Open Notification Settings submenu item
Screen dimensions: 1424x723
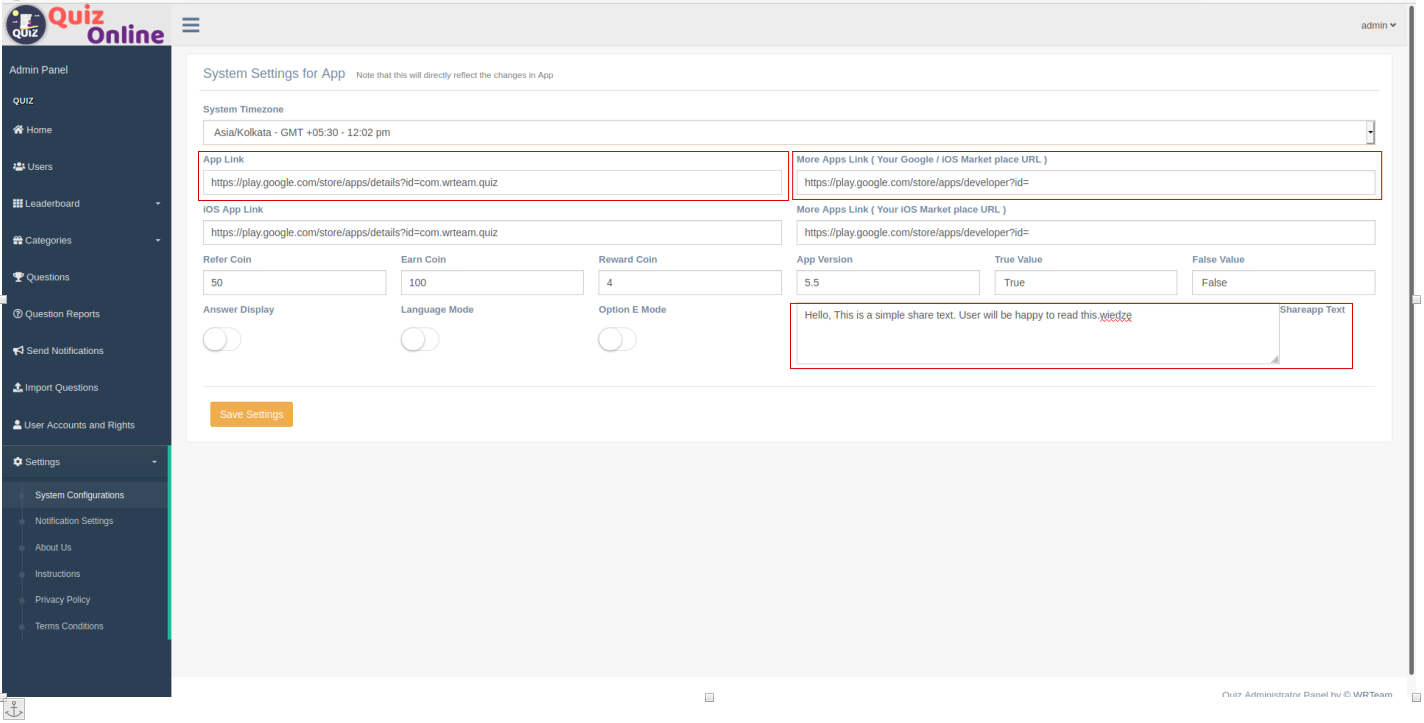74,521
